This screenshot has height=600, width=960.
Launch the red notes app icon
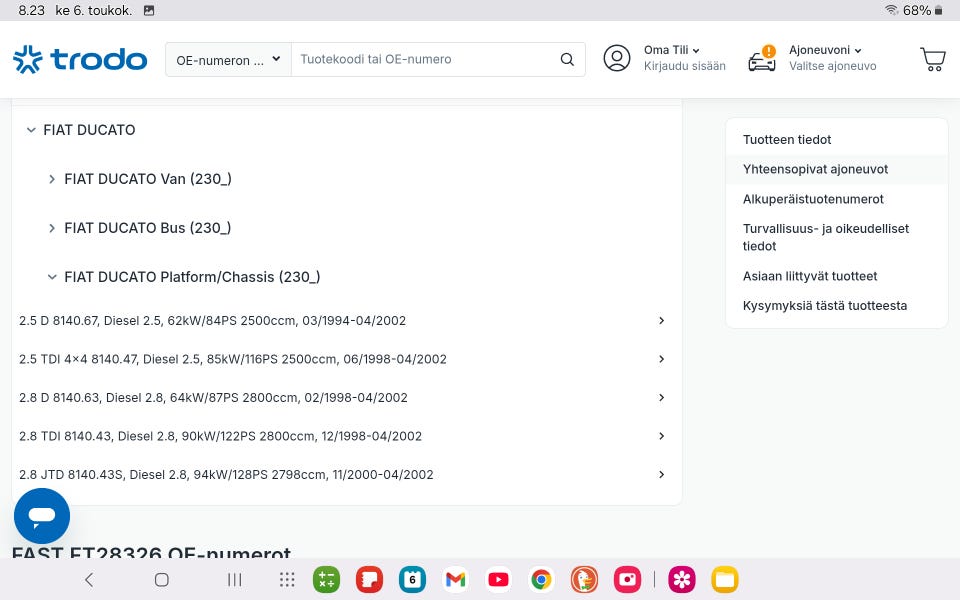(x=369, y=579)
